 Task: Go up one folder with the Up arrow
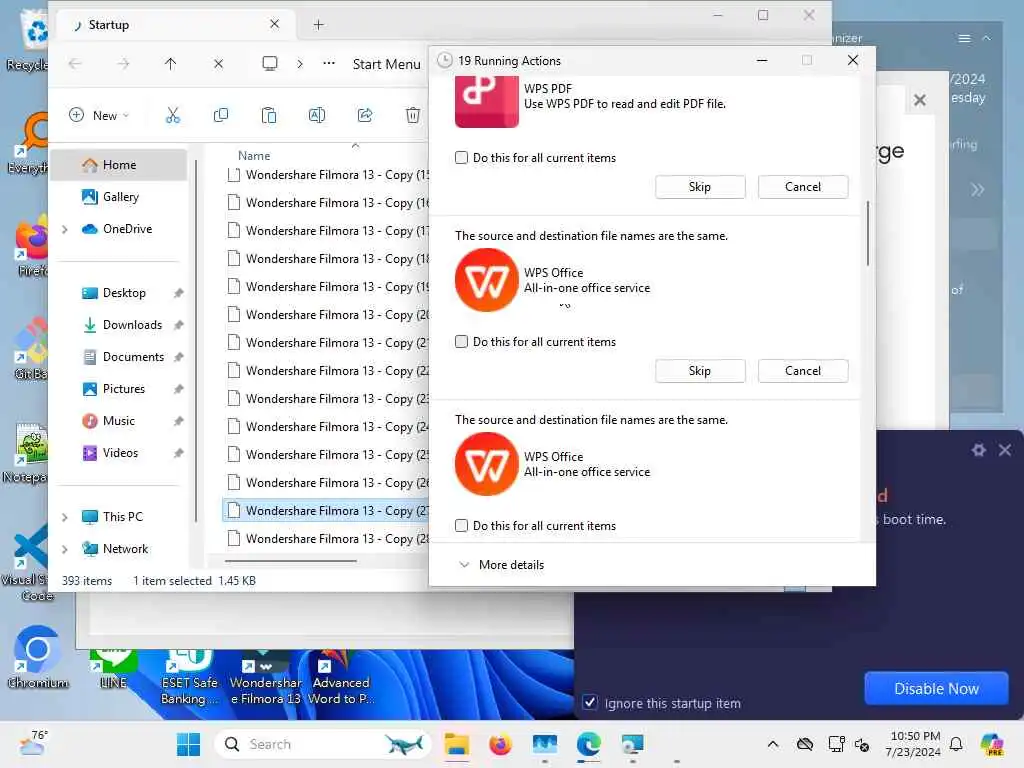click(x=170, y=63)
